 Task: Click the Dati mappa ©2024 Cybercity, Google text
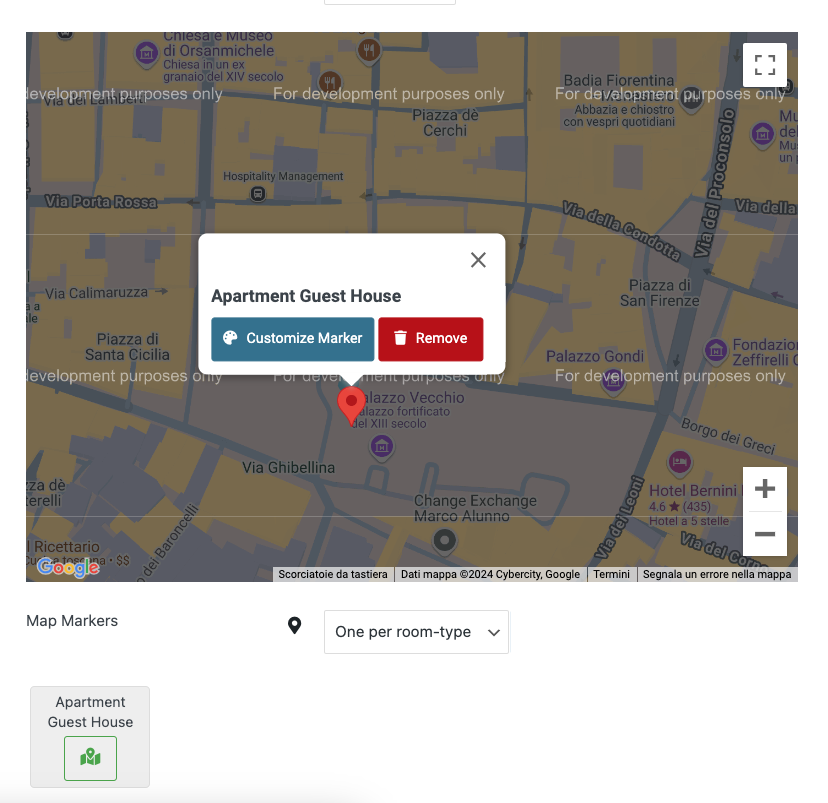point(490,574)
